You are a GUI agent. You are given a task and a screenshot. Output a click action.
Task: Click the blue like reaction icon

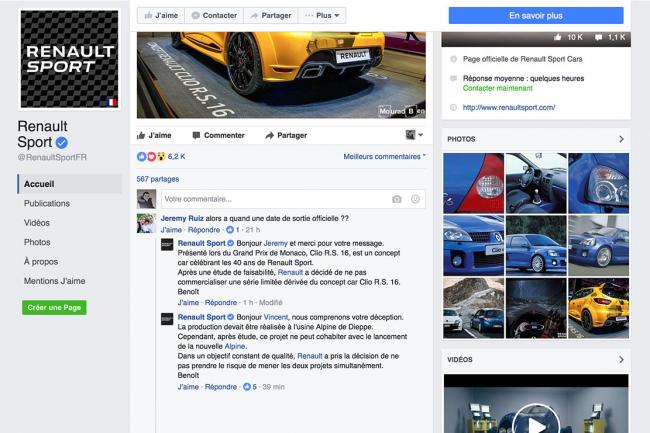[x=141, y=157]
